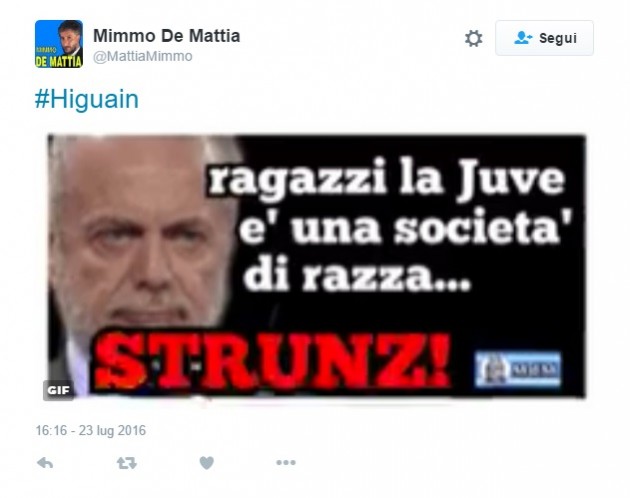Open the gear settings menu
The image size is (630, 498).
pyautogui.click(x=473, y=39)
